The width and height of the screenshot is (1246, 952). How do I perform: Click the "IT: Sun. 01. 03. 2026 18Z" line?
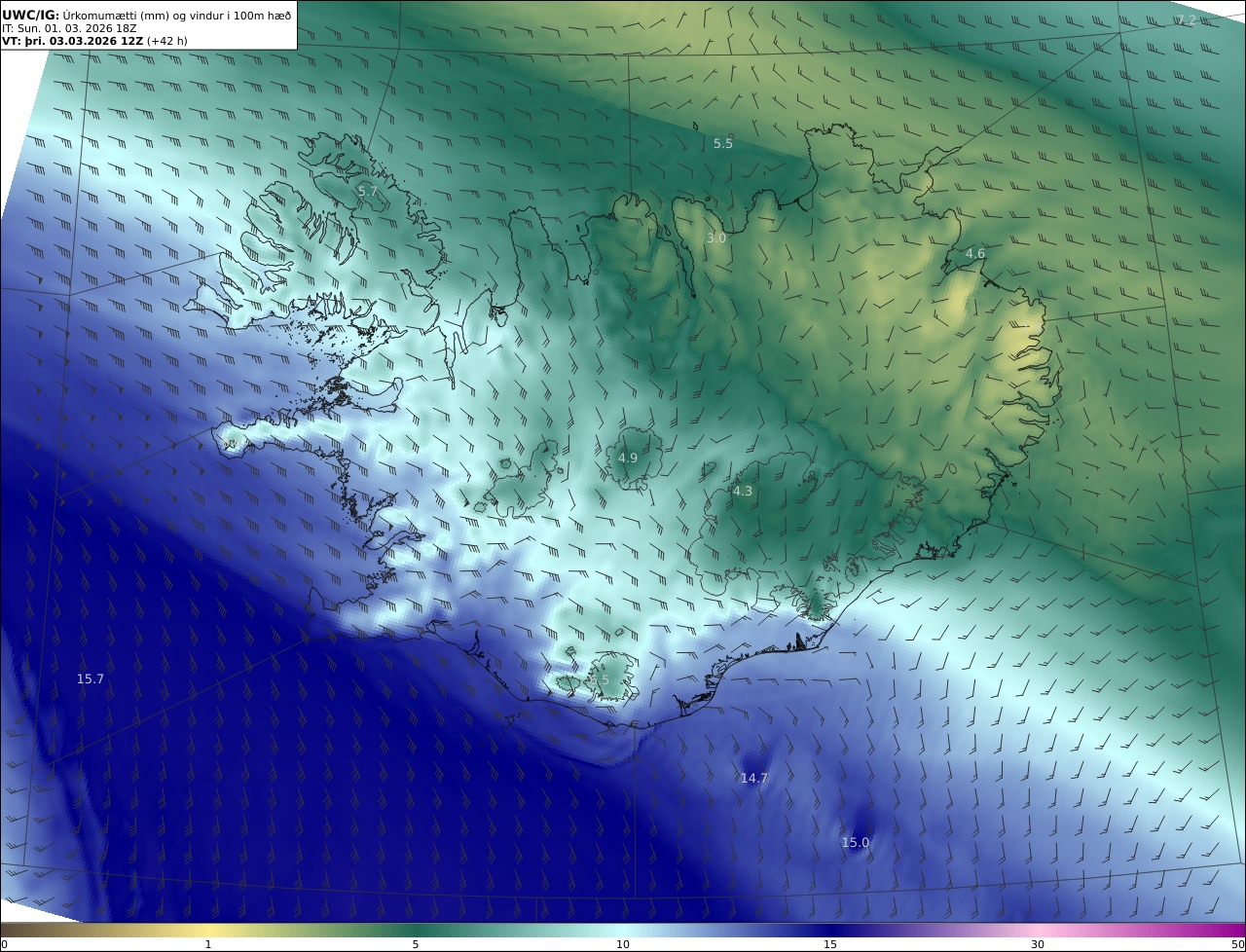coord(69,28)
